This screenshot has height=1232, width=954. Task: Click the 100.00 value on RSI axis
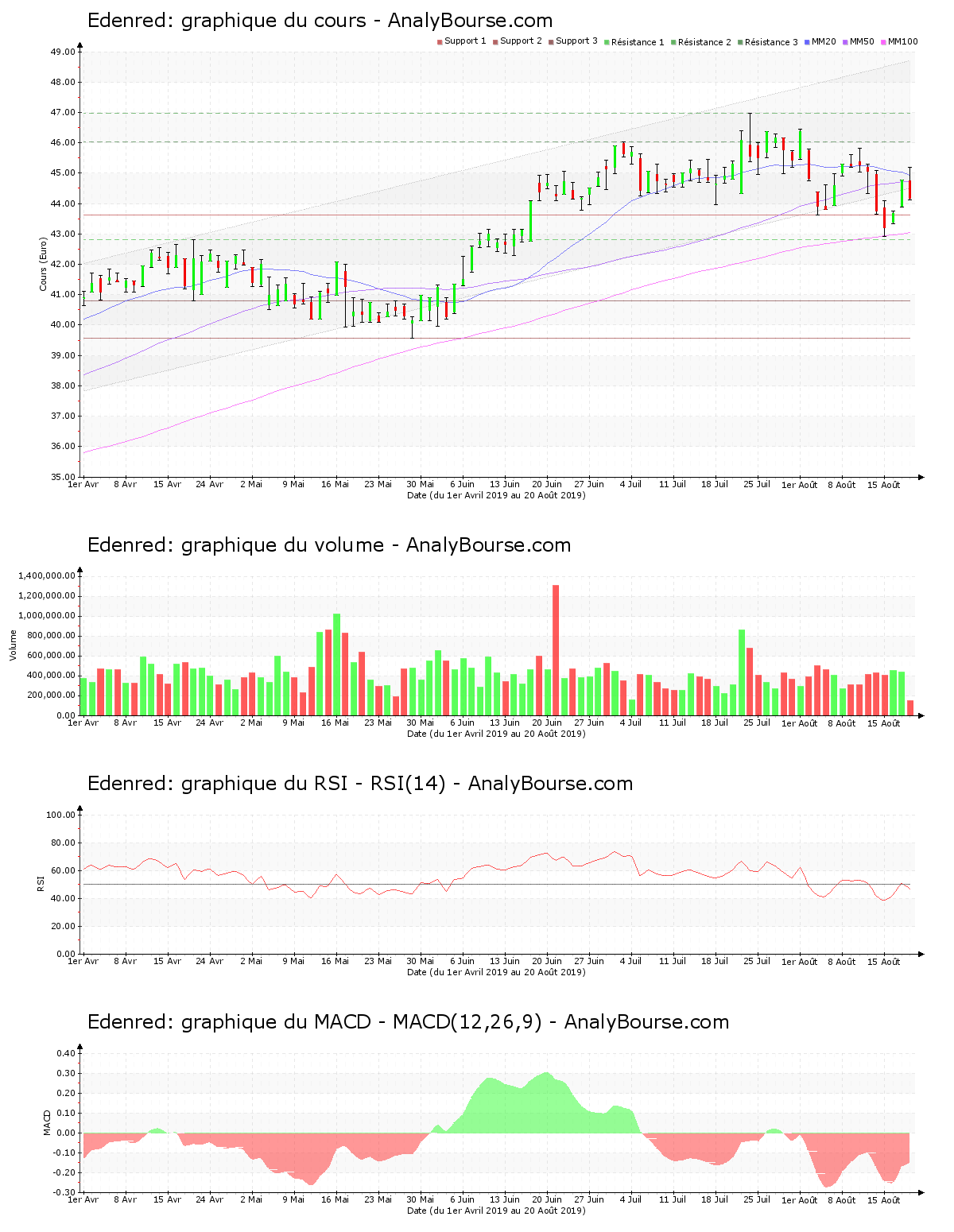click(x=61, y=816)
